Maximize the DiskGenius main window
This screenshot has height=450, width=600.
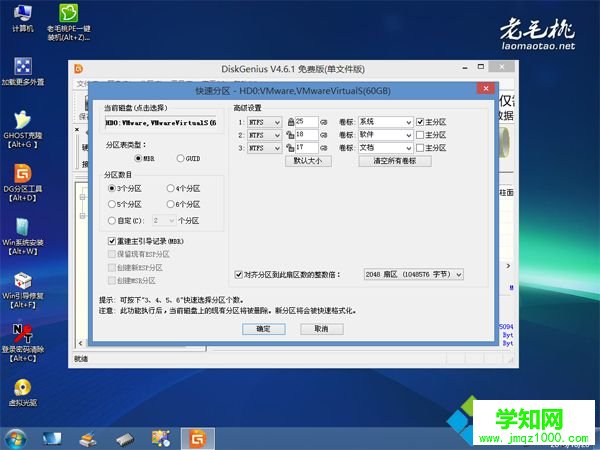click(x=481, y=67)
